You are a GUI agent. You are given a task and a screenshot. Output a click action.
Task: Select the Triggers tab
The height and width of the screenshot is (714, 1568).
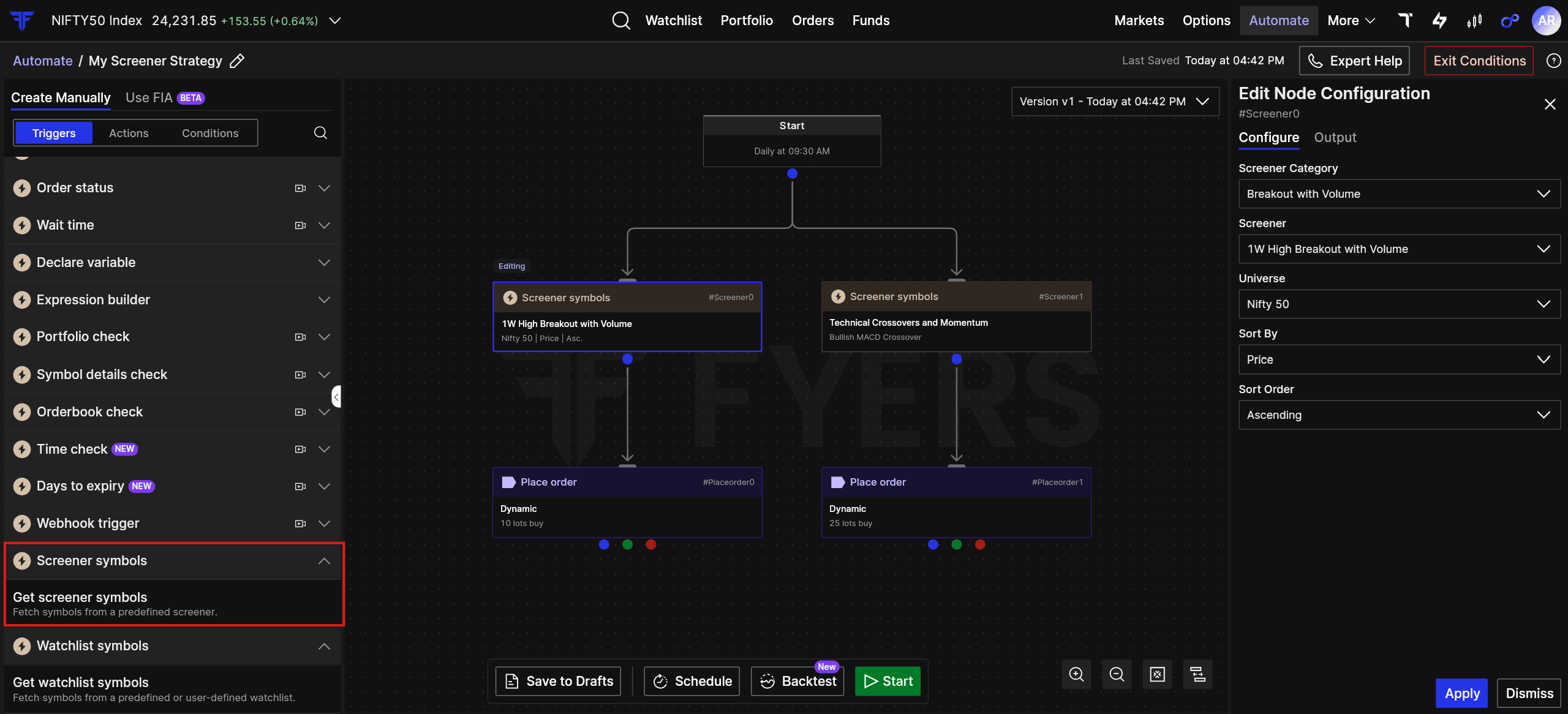click(54, 133)
